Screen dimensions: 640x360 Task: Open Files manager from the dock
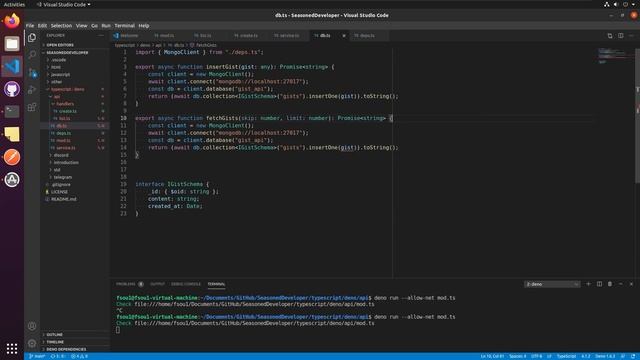[x=12, y=44]
